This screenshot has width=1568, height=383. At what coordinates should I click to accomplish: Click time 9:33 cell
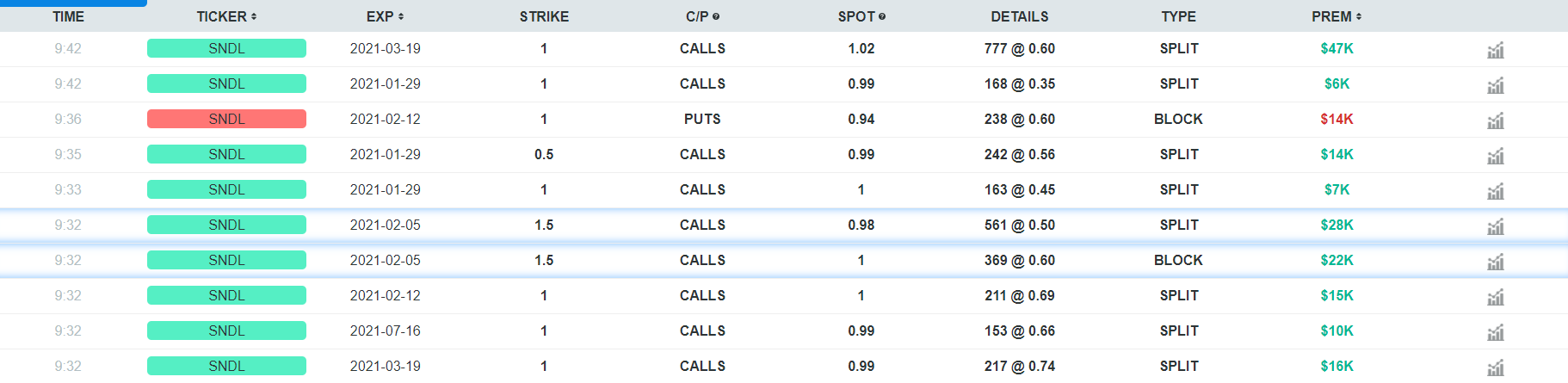pyautogui.click(x=68, y=189)
